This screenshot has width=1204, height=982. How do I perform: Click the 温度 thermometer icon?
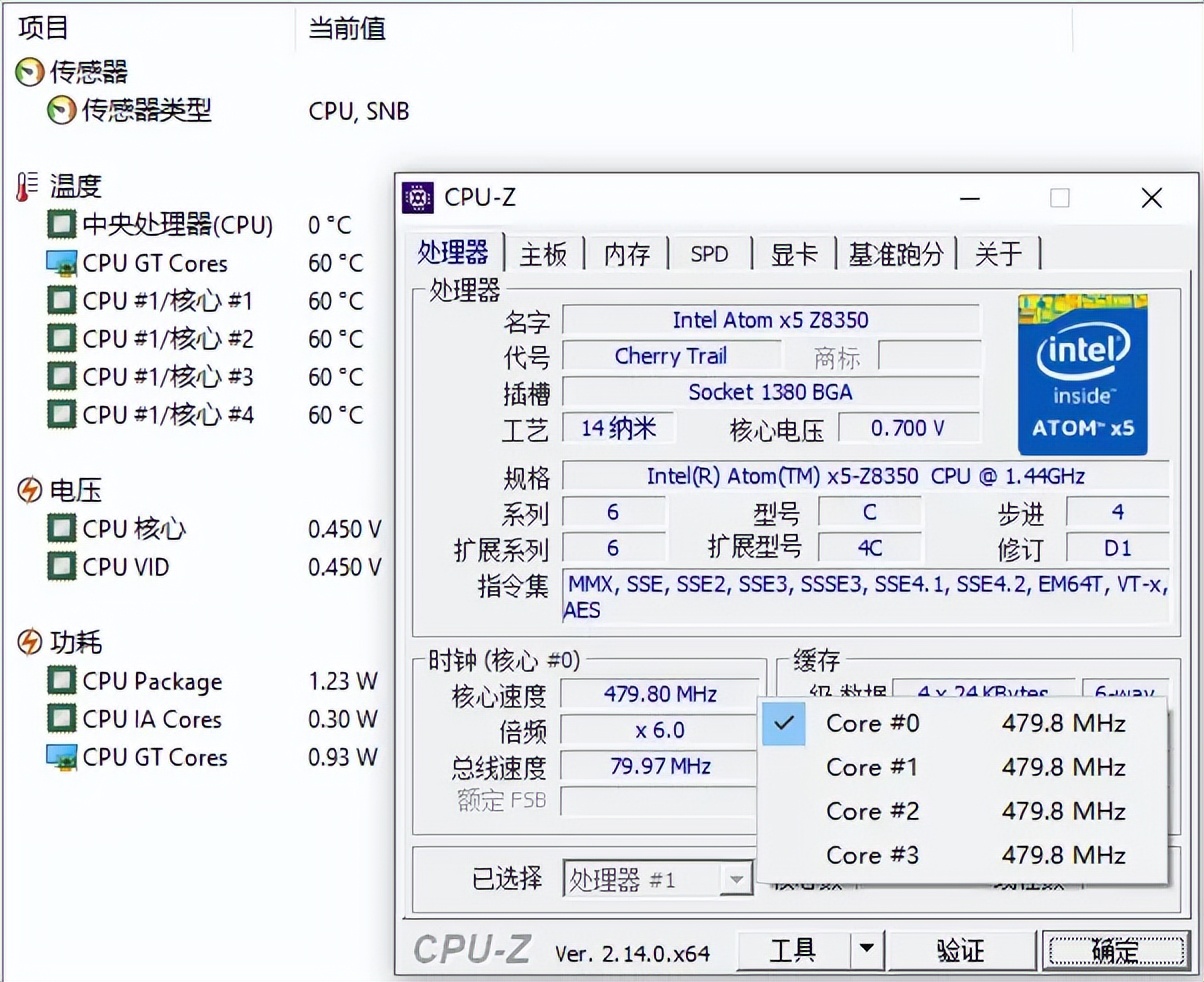pyautogui.click(x=28, y=186)
